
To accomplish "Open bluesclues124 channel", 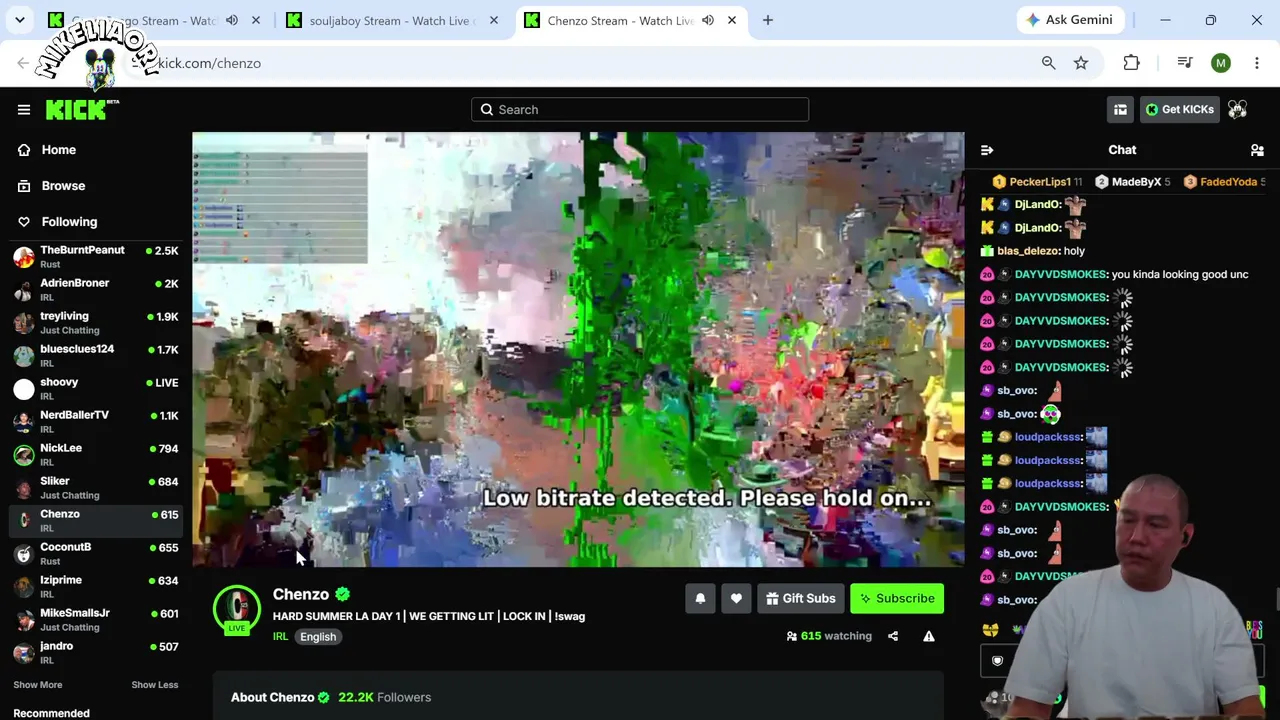I will tap(96, 356).
